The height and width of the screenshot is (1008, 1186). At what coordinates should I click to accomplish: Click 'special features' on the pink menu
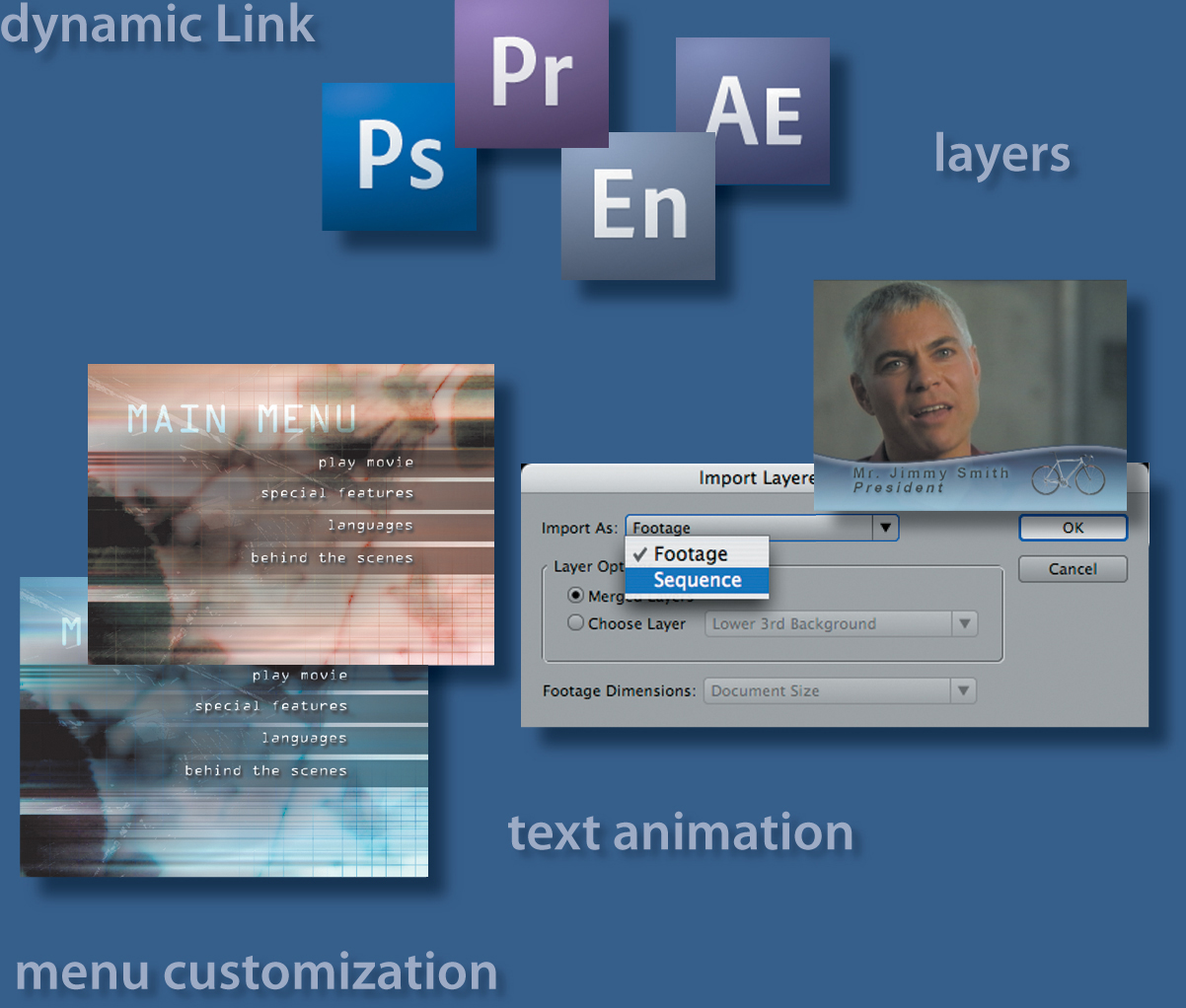click(336, 493)
